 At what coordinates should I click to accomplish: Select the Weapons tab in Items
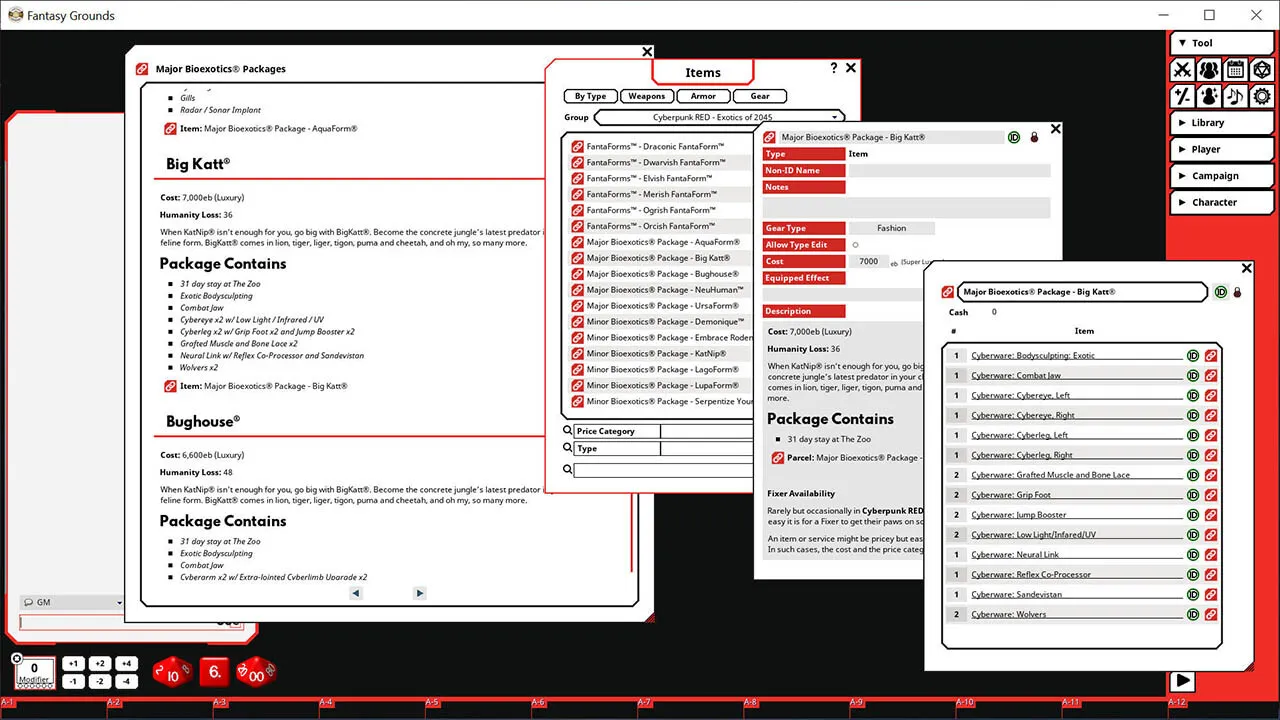click(646, 96)
